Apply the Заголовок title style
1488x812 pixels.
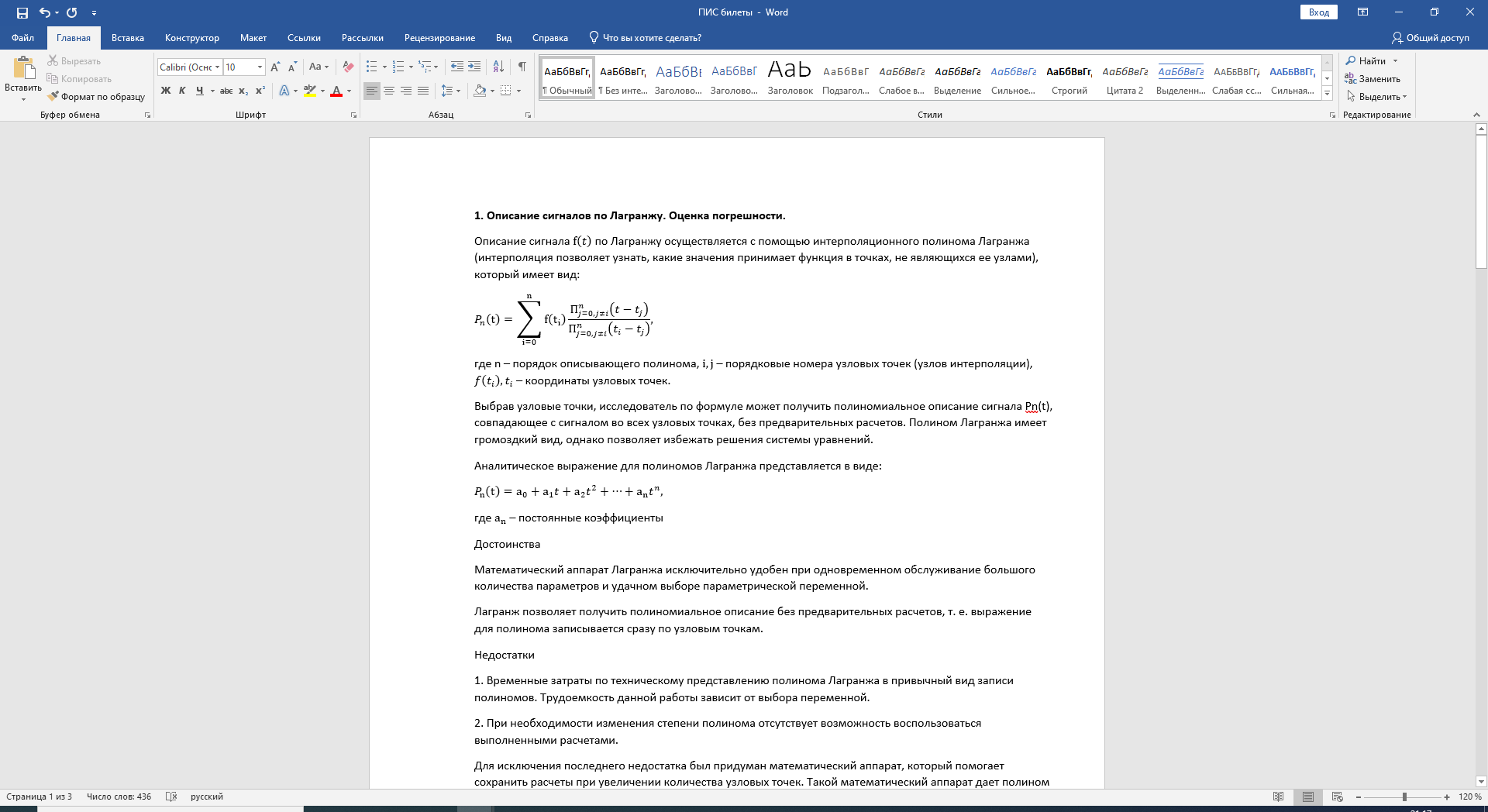click(790, 77)
